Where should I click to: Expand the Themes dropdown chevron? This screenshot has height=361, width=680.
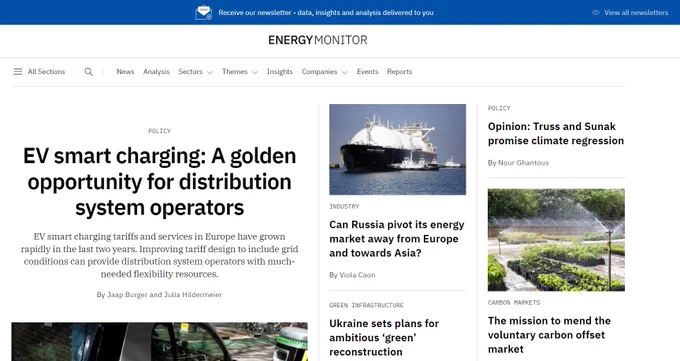point(255,72)
